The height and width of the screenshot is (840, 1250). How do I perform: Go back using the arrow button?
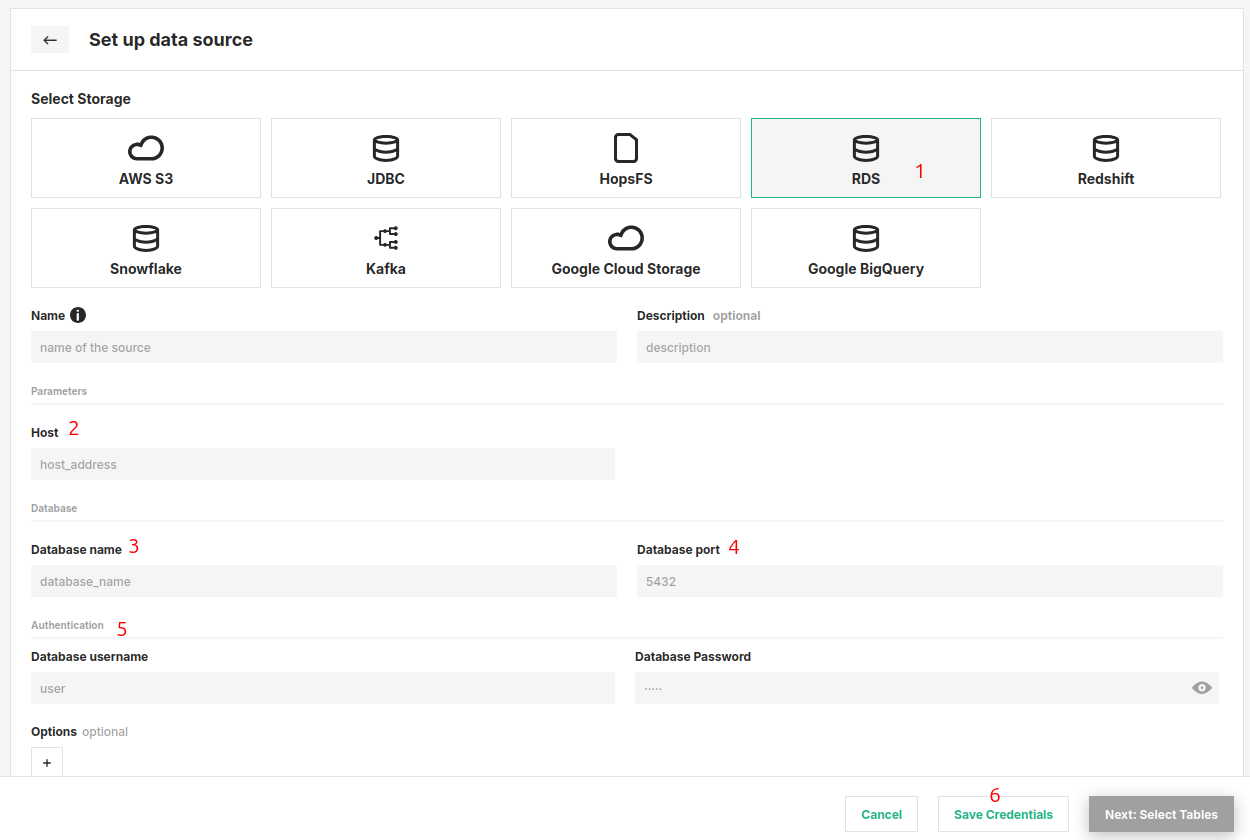(50, 40)
